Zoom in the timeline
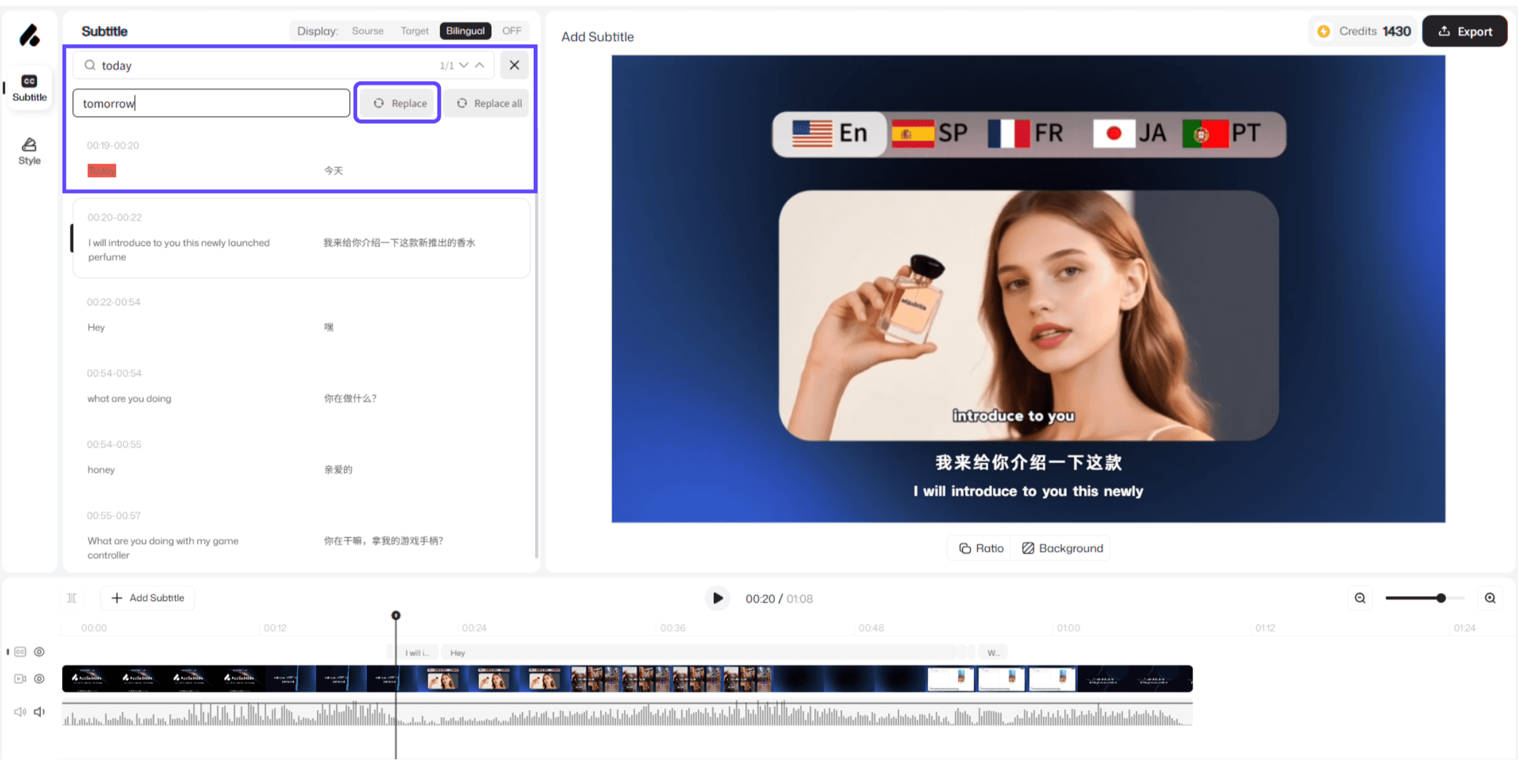Image resolution: width=1518 pixels, height=784 pixels. pyautogui.click(x=1490, y=598)
